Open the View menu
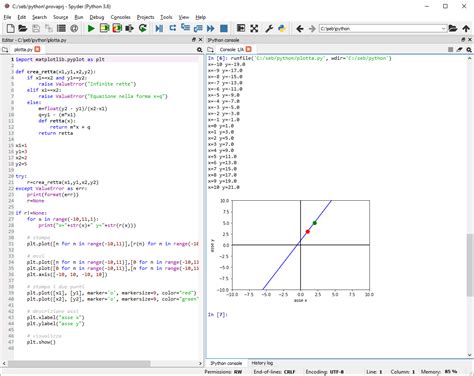 pos(184,17)
